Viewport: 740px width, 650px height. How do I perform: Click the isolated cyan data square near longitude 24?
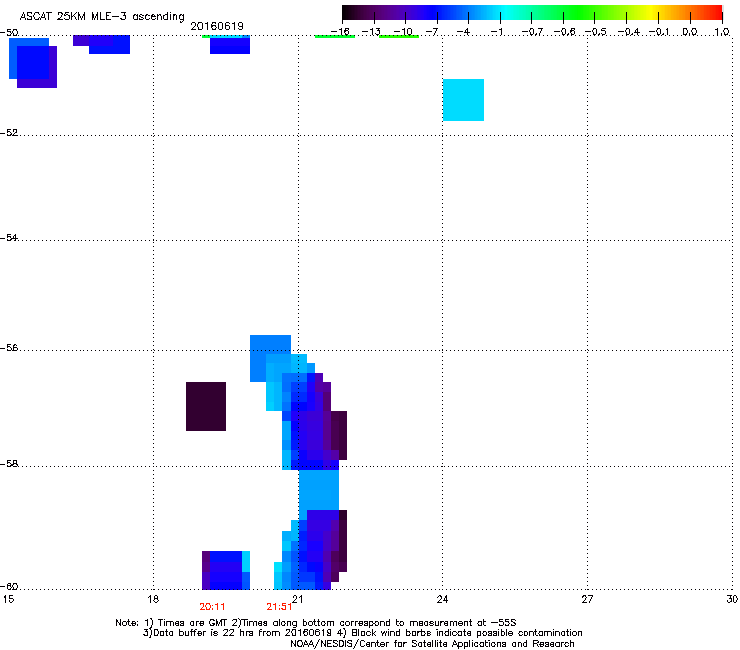coord(463,100)
